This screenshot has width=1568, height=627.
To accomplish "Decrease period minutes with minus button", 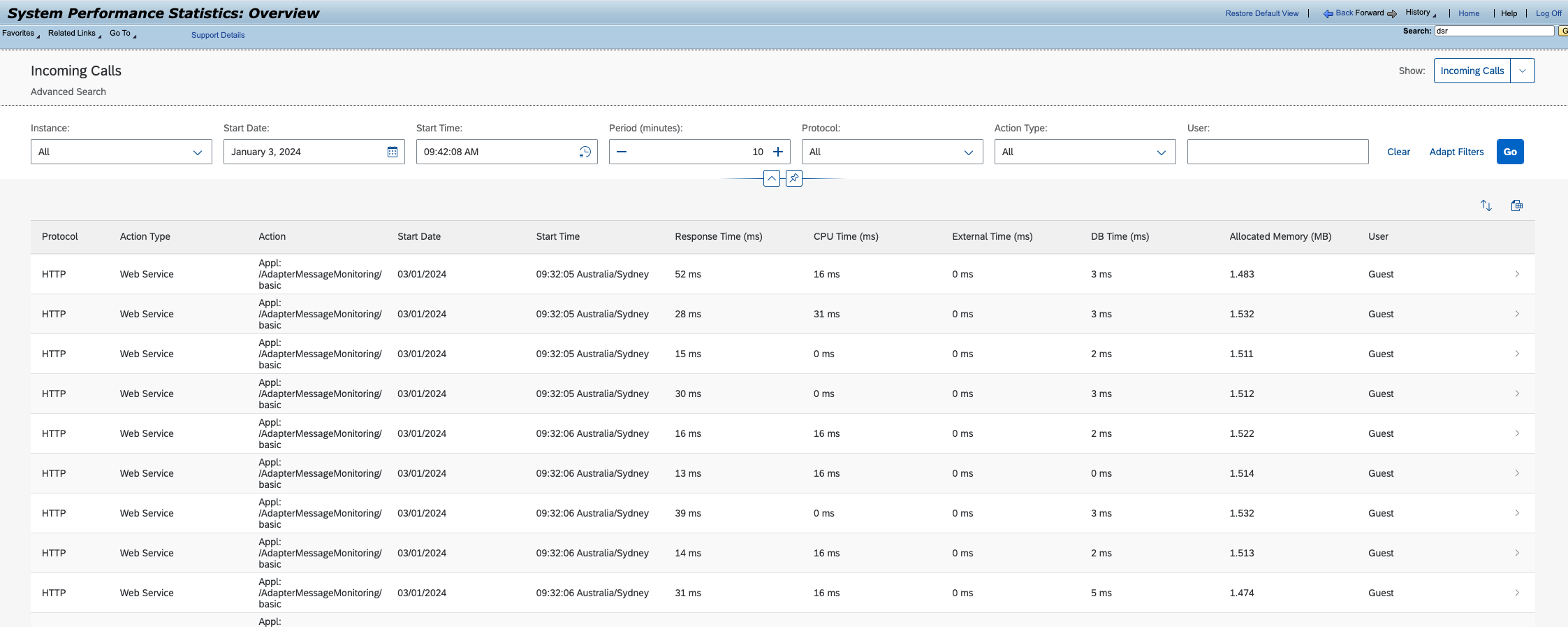I will (x=622, y=152).
